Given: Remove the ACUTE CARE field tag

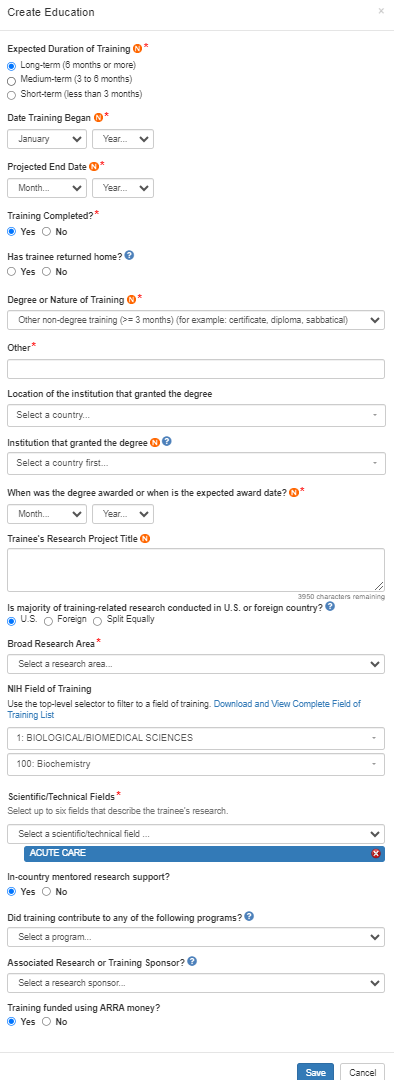Looking at the screenshot, I should (x=375, y=854).
